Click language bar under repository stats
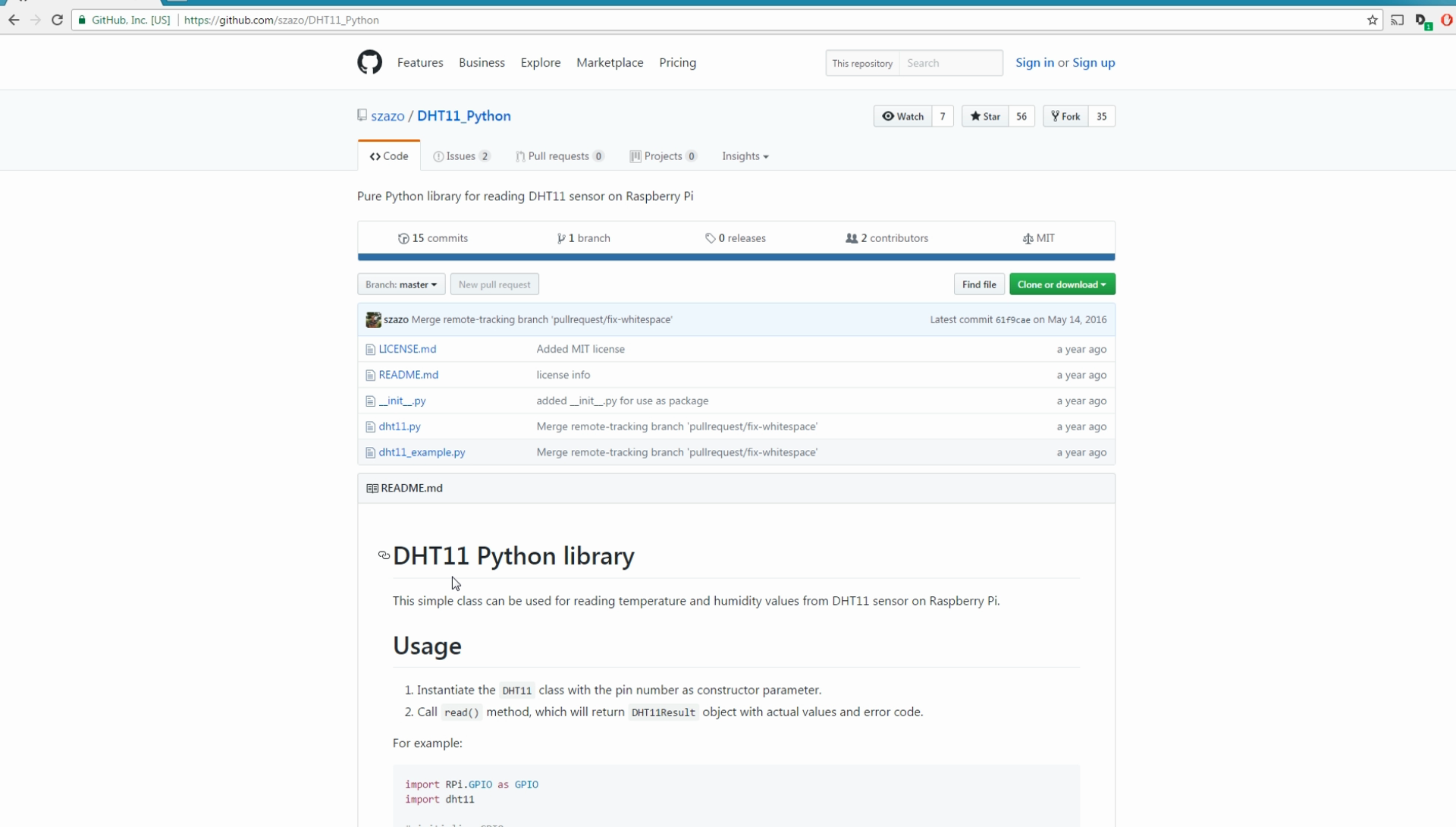This screenshot has height=827, width=1456. pos(736,257)
